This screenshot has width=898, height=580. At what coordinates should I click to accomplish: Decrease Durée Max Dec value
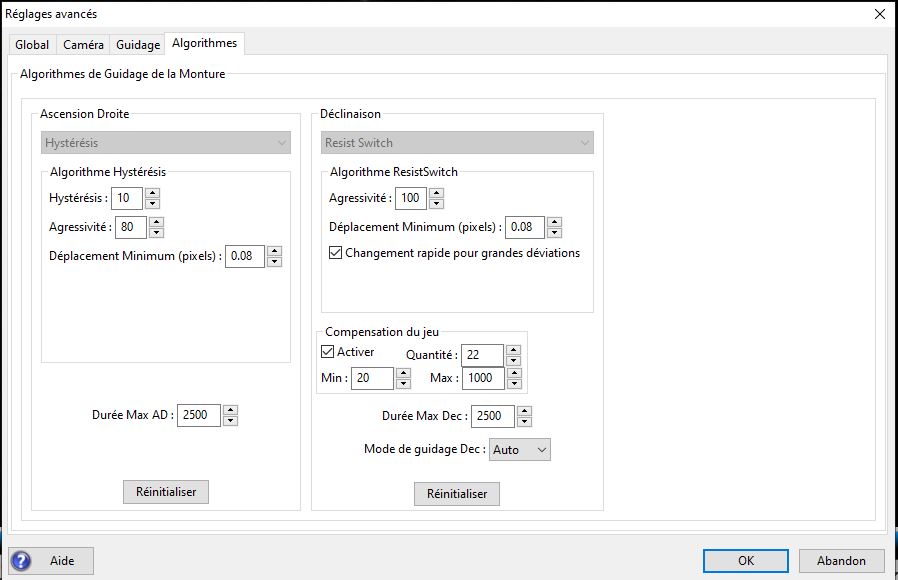pos(525,422)
